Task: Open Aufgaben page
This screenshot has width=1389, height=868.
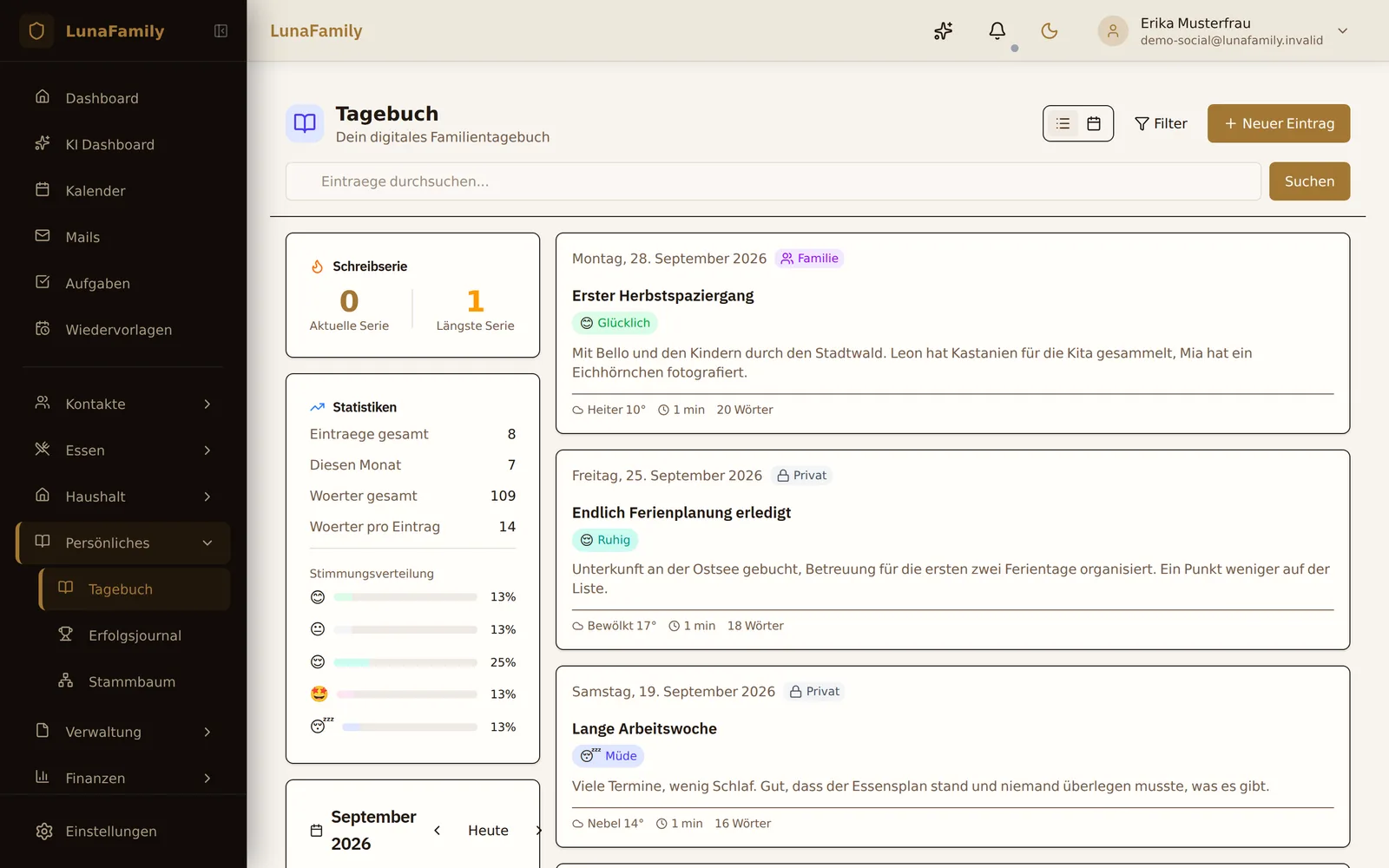Action: click(123, 283)
